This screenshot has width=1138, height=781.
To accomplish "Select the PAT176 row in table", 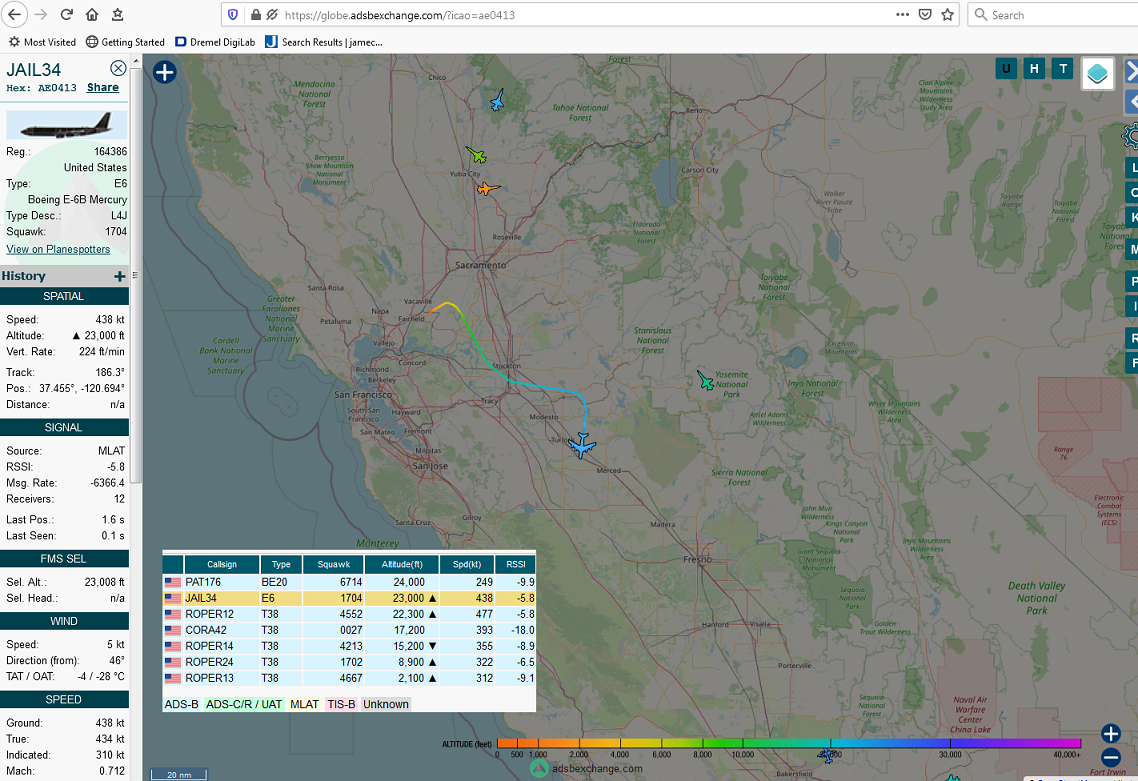I will (349, 582).
